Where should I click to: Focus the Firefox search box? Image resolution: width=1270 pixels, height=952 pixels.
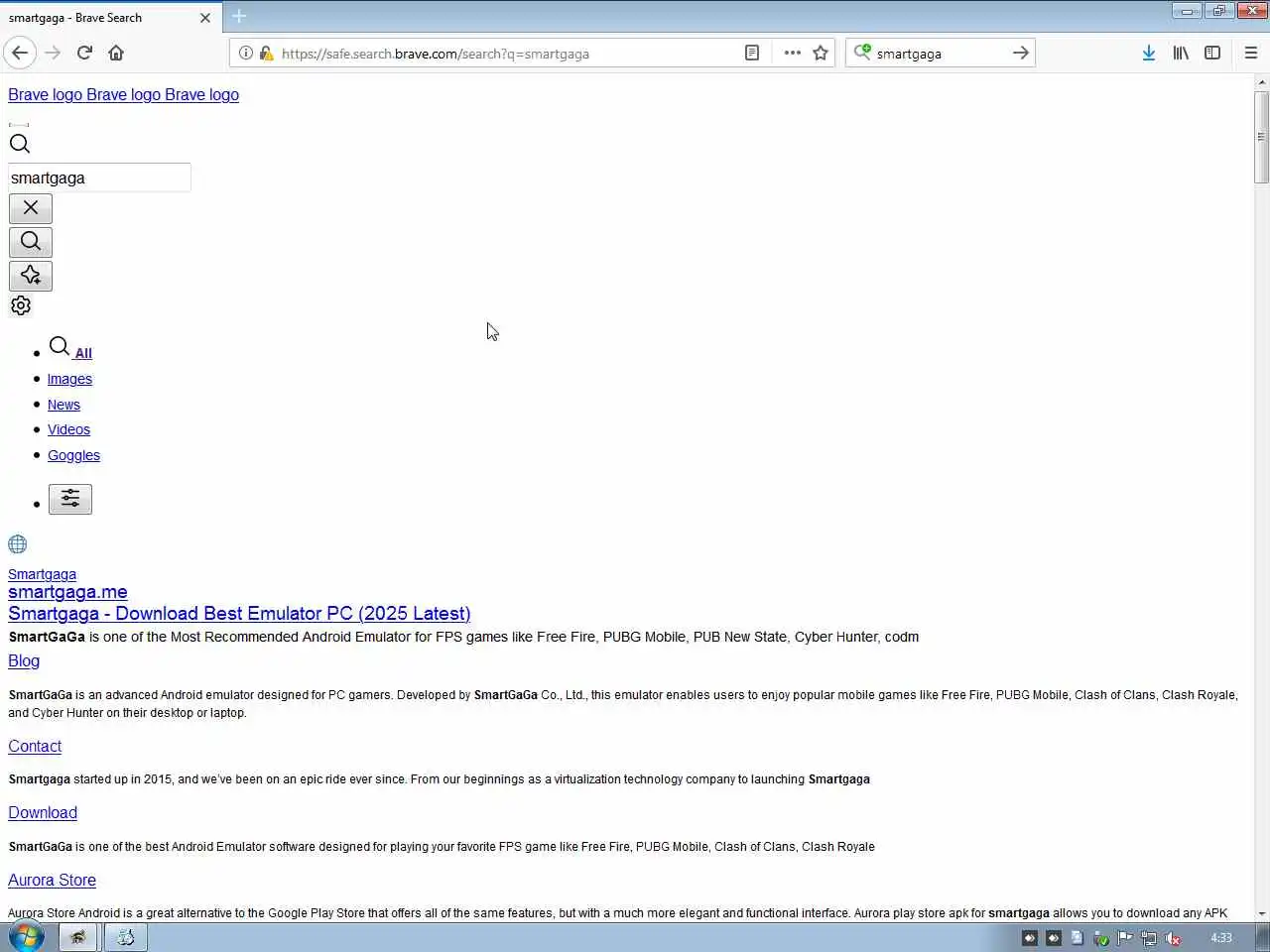[939, 54]
